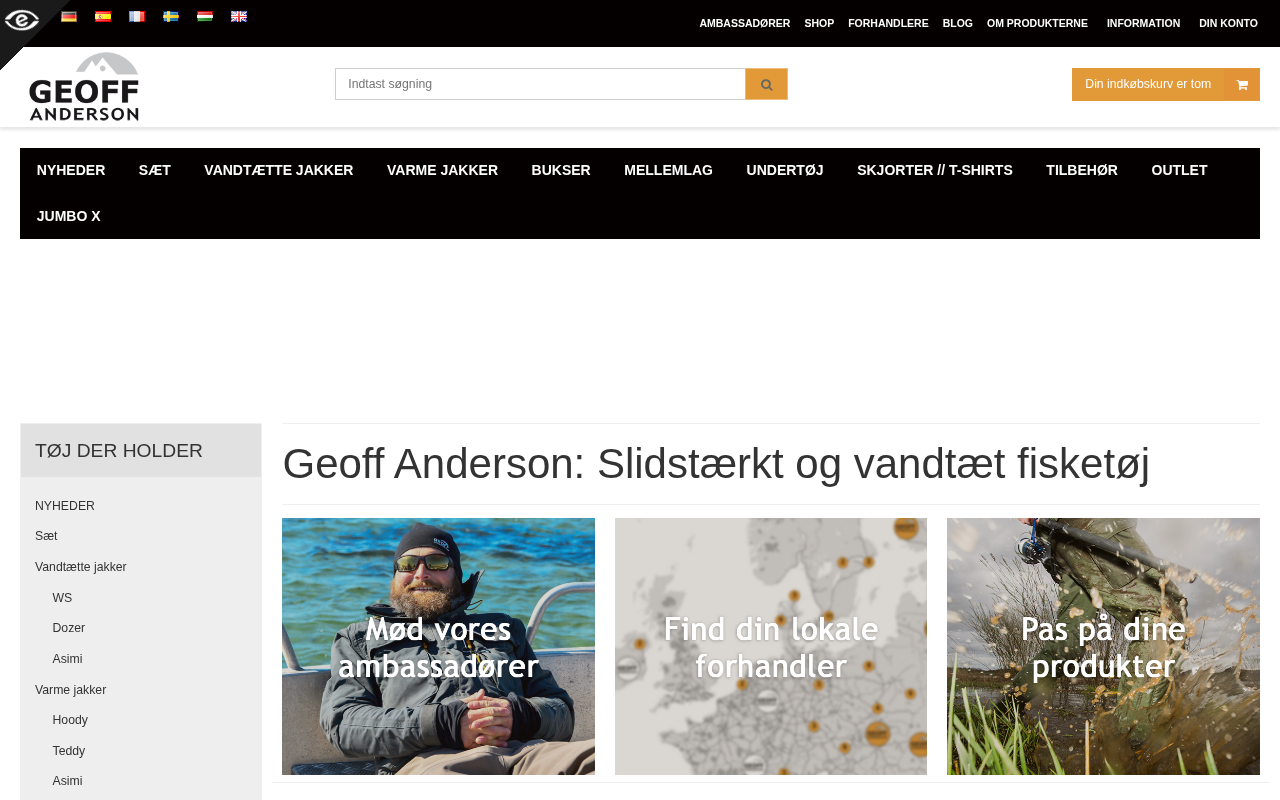Go home via the Geoff Anderson logo
The width and height of the screenshot is (1280, 800).
(x=84, y=87)
